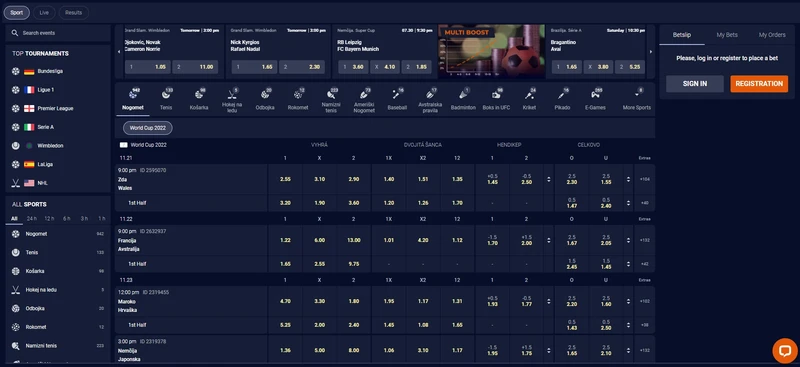Screen dimensions: 800x367
Task: Expand total options for Maroko vs Hrvaška
Action: pyautogui.click(x=628, y=301)
